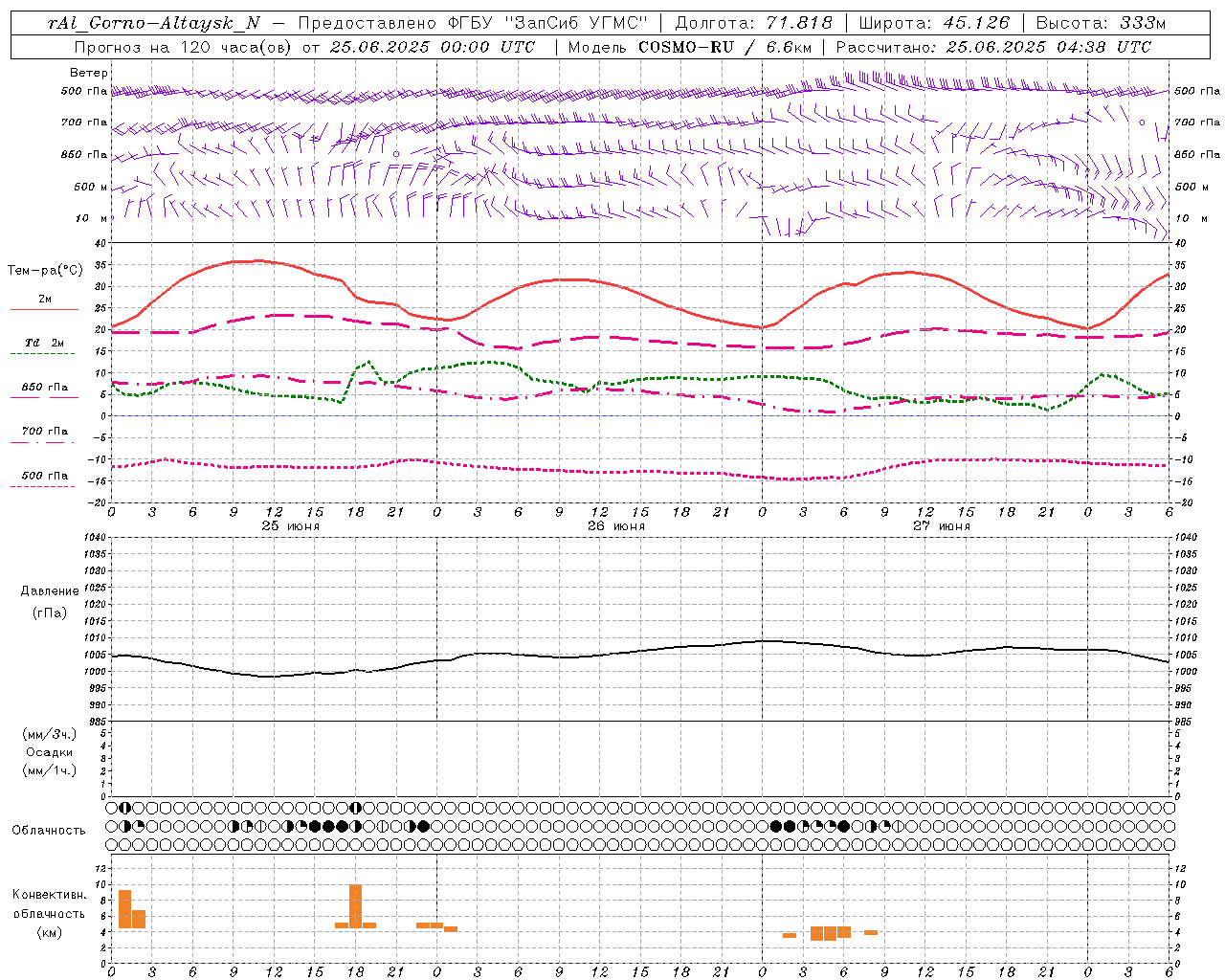Click the Осадки precipitation label
The width and height of the screenshot is (1225, 980).
tap(50, 752)
